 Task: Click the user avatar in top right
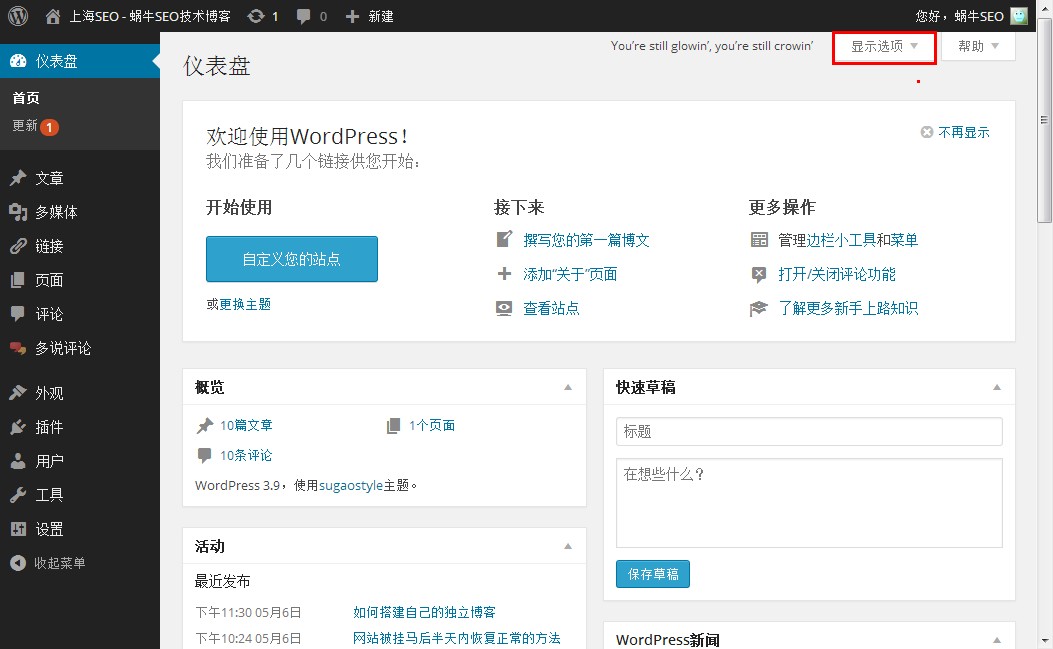(1018, 16)
